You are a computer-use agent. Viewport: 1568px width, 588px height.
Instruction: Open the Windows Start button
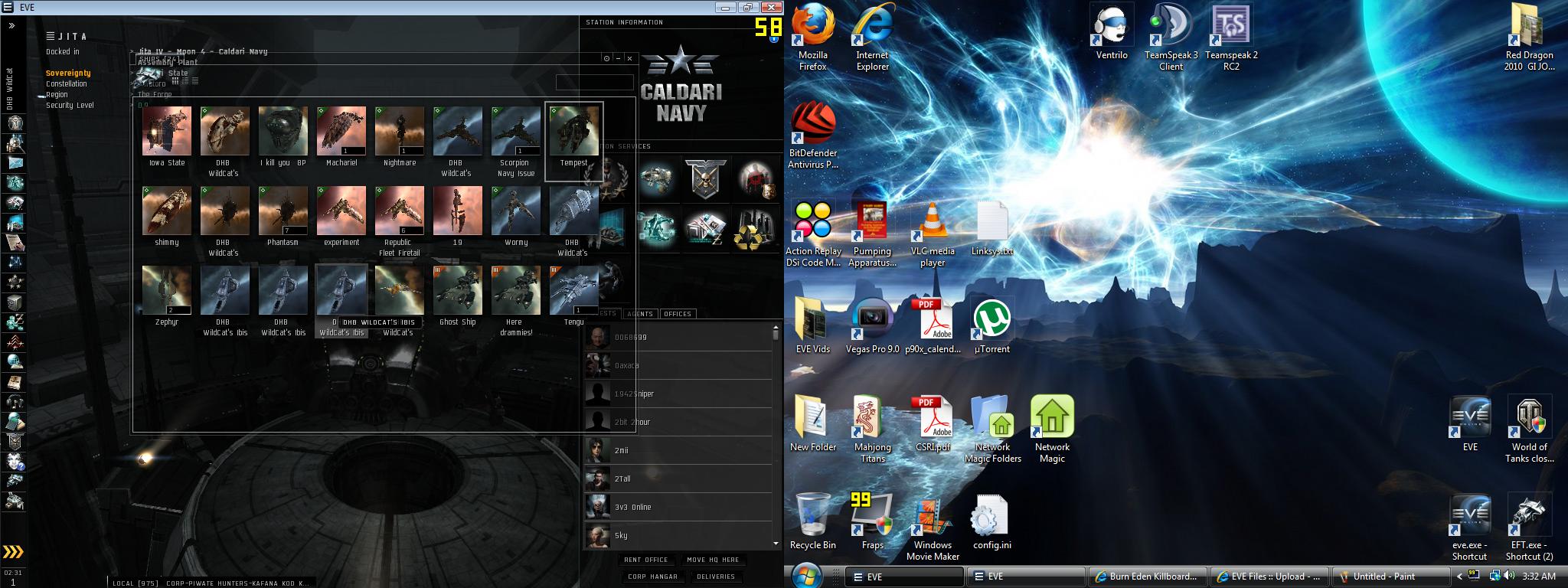click(x=806, y=576)
